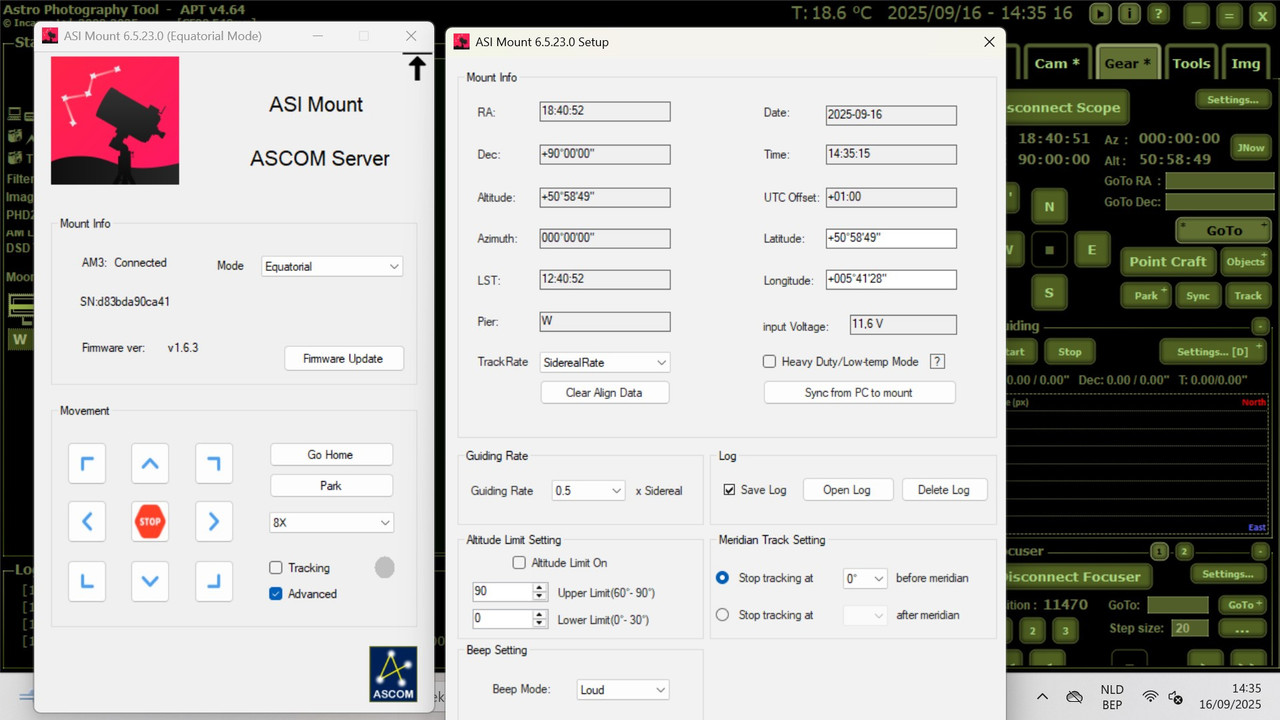Click the square stop button between APT directions
The height and width of the screenshot is (720, 1280).
tap(1049, 250)
